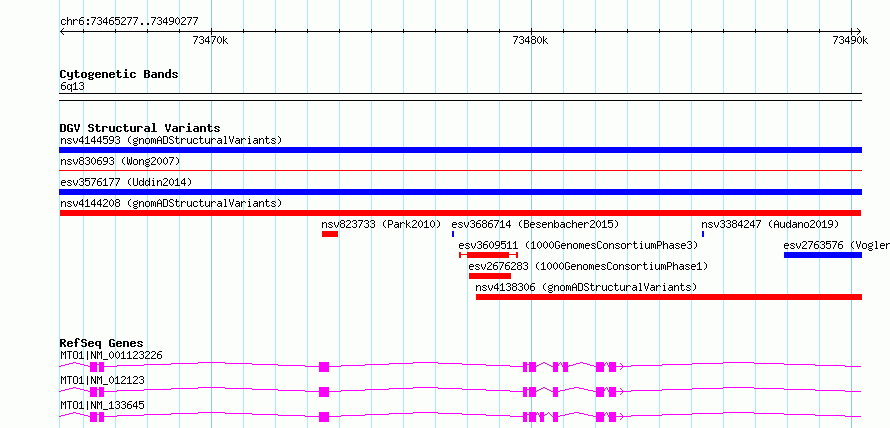Open the DGV Structural Variants track heading
Image resolution: width=890 pixels, height=428 pixels.
pos(140,128)
